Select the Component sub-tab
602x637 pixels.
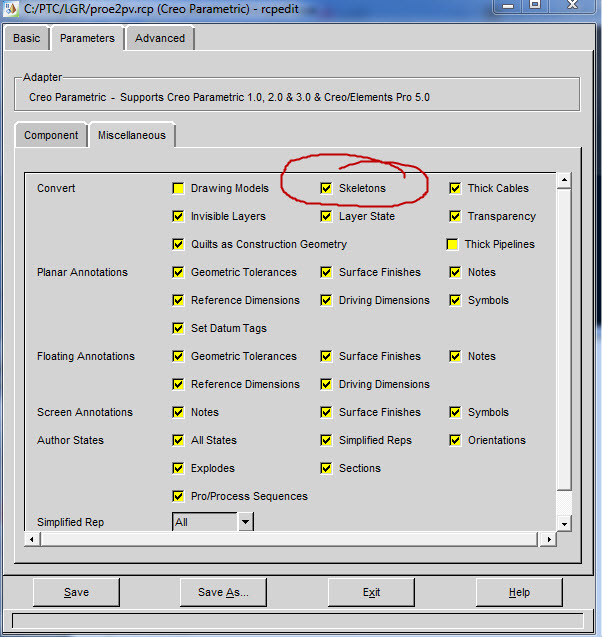tap(51, 135)
